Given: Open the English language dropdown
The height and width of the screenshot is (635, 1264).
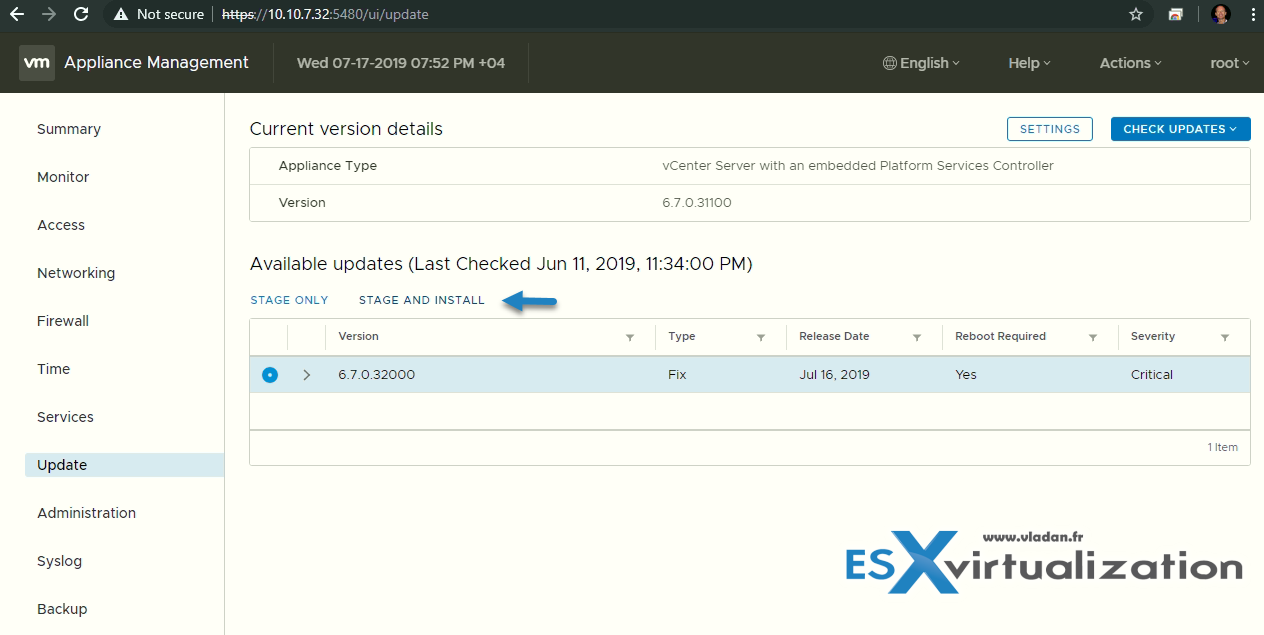Looking at the screenshot, I should coord(921,63).
